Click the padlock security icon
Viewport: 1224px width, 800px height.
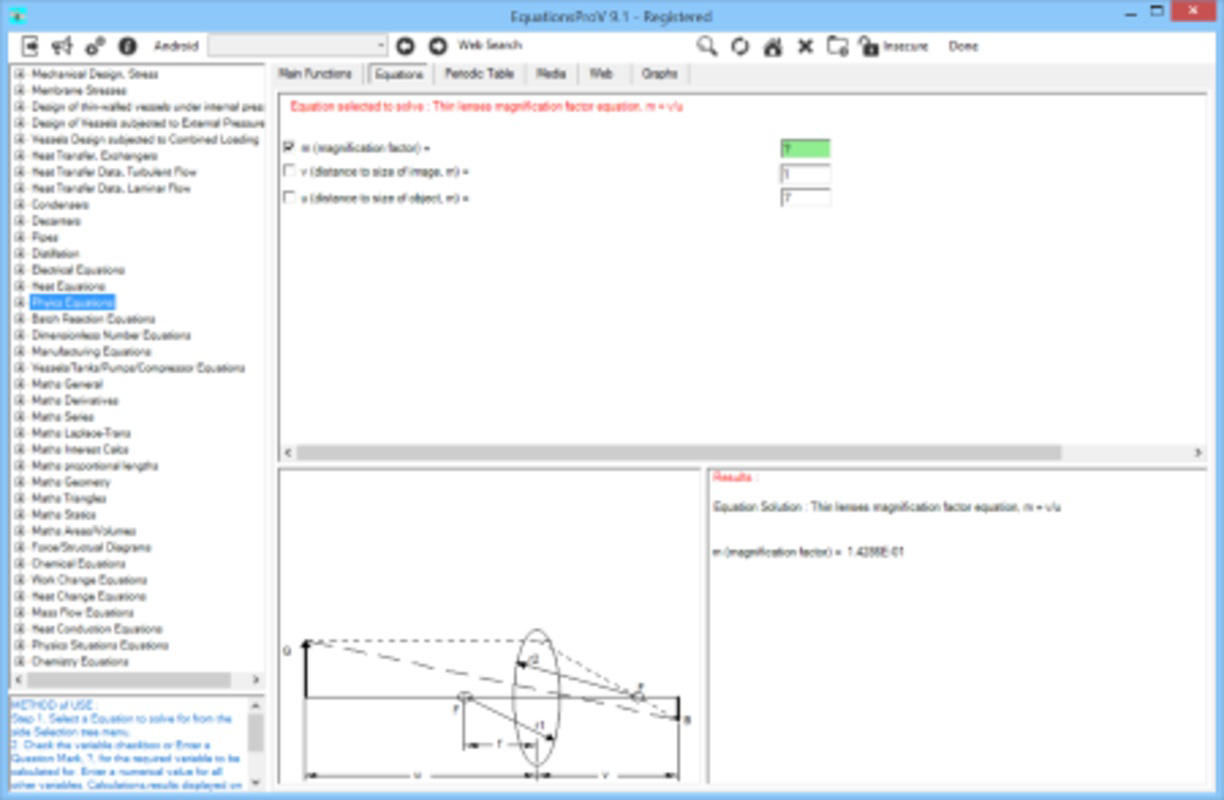click(868, 46)
